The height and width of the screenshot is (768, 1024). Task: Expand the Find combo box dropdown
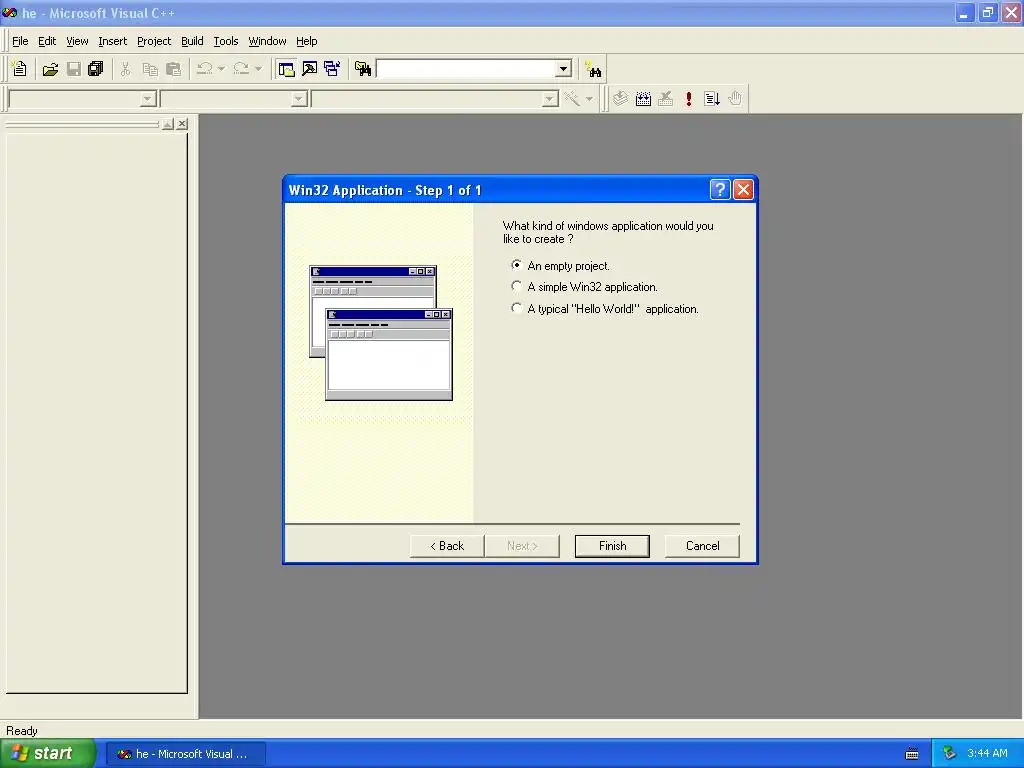[x=564, y=69]
